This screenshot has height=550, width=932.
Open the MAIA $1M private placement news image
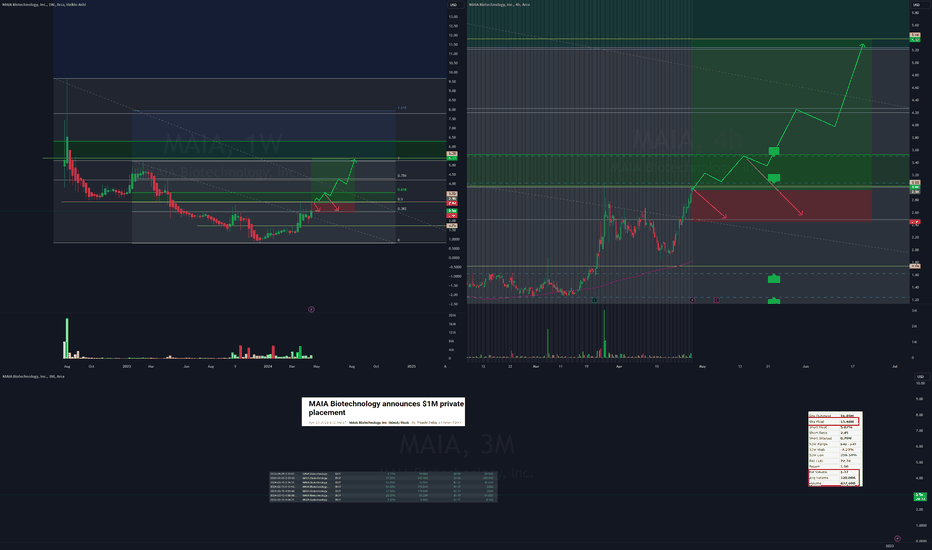point(383,411)
